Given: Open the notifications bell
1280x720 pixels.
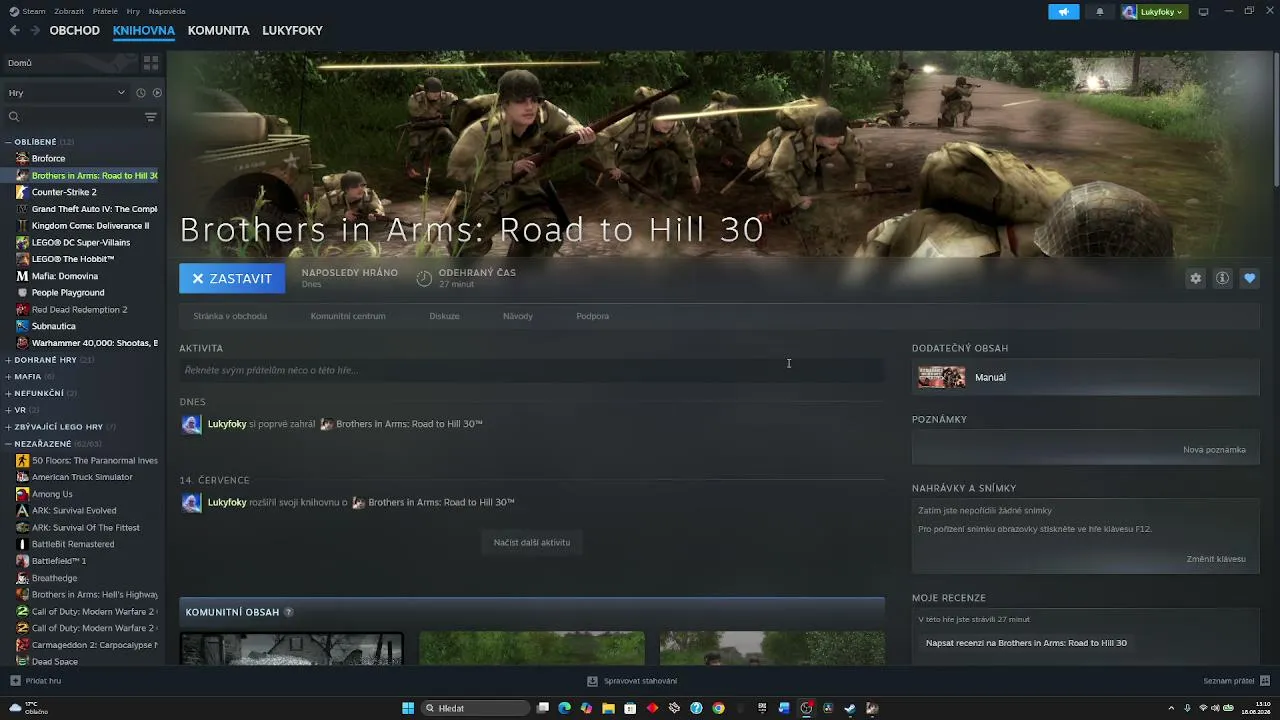Looking at the screenshot, I should (x=1100, y=12).
